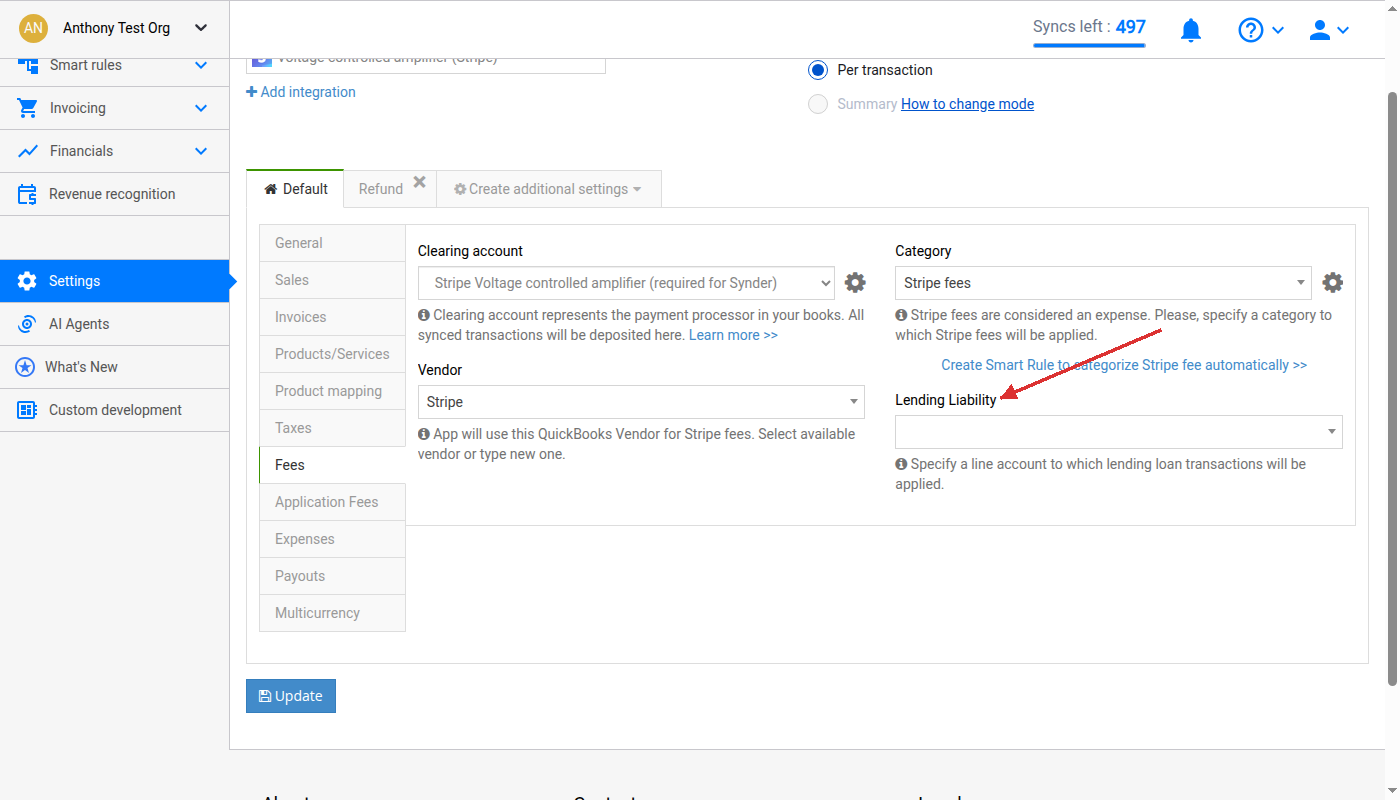Click the Settings gear icon in sidebar
The height and width of the screenshot is (800, 1400).
(27, 281)
